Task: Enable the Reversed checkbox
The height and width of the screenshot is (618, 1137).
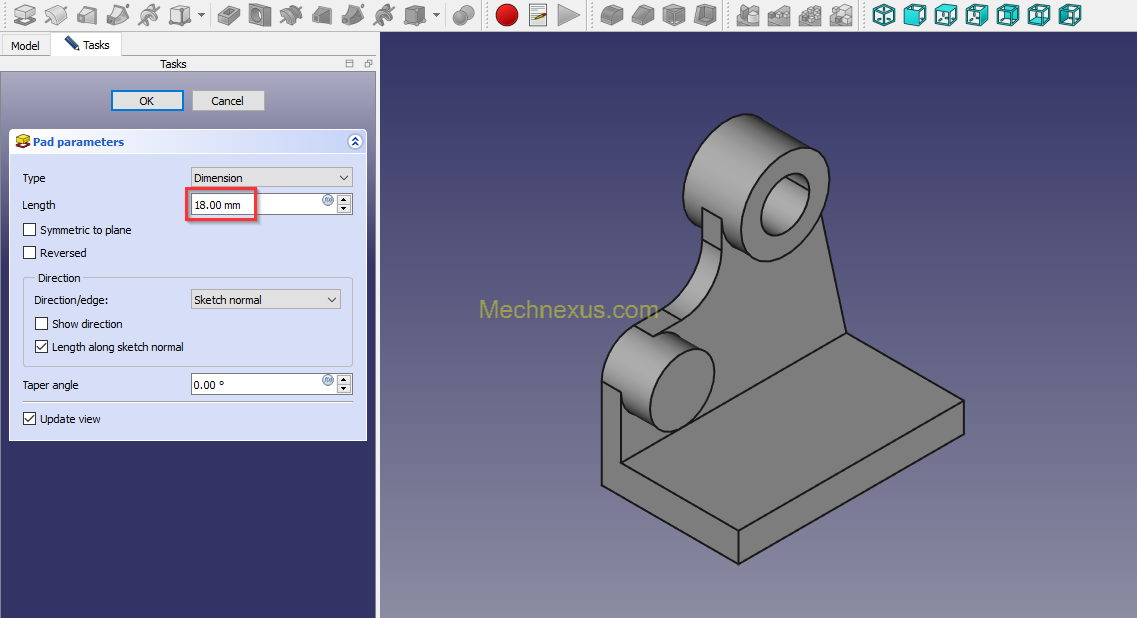Action: coord(30,253)
